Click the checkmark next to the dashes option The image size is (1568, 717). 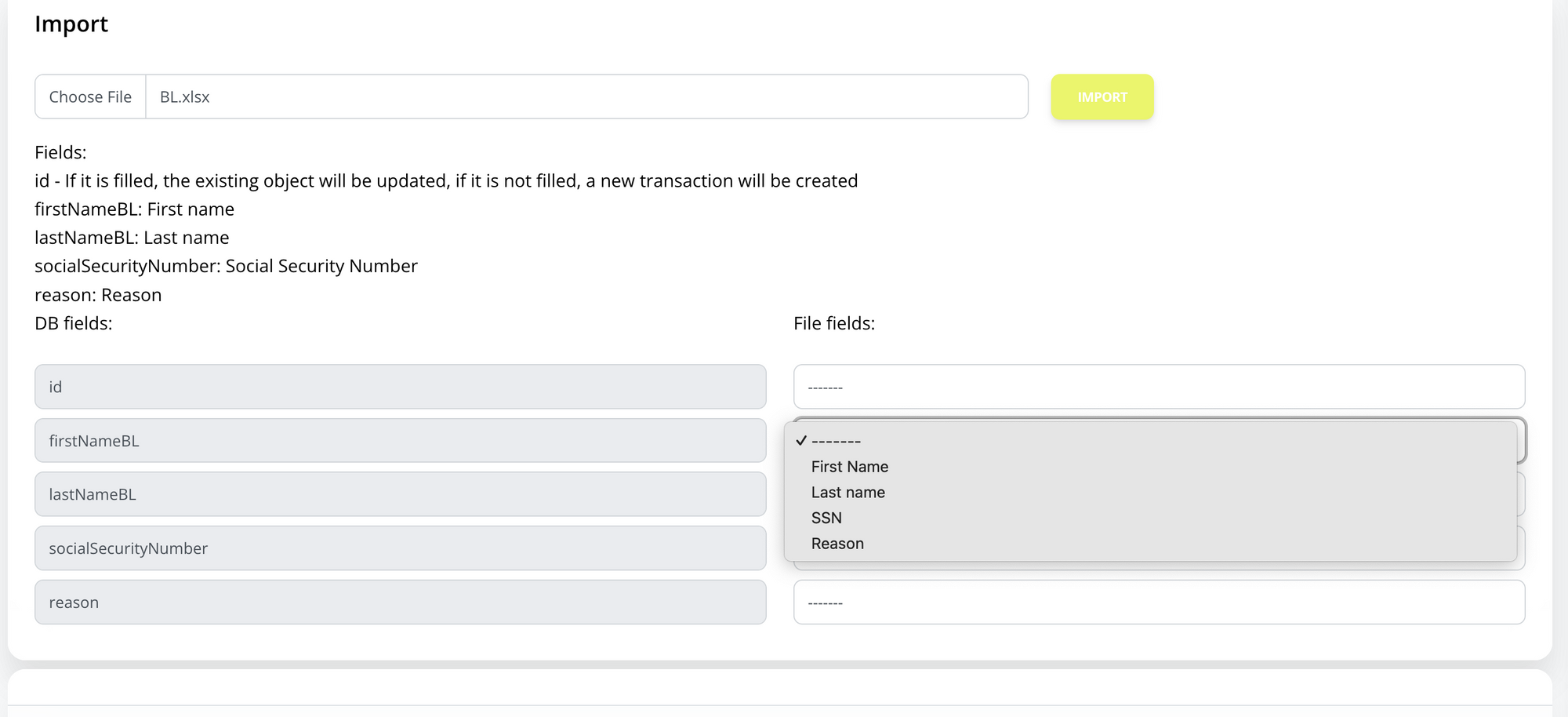800,441
